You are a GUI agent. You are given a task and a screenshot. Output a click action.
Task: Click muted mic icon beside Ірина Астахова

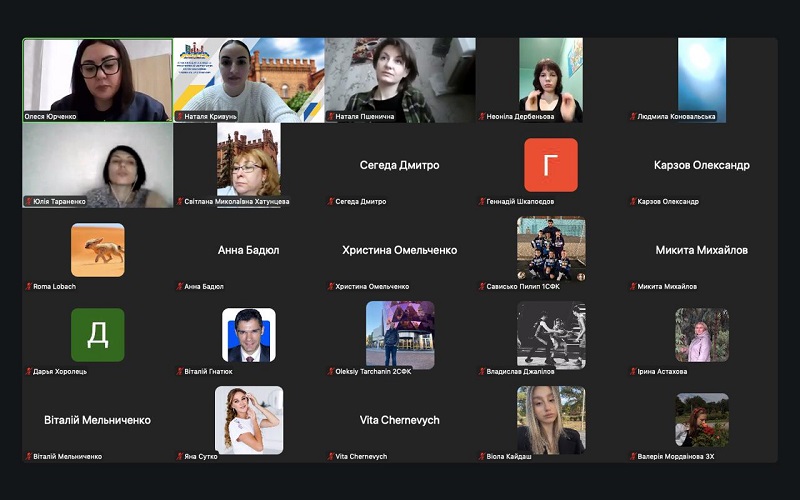click(x=633, y=372)
